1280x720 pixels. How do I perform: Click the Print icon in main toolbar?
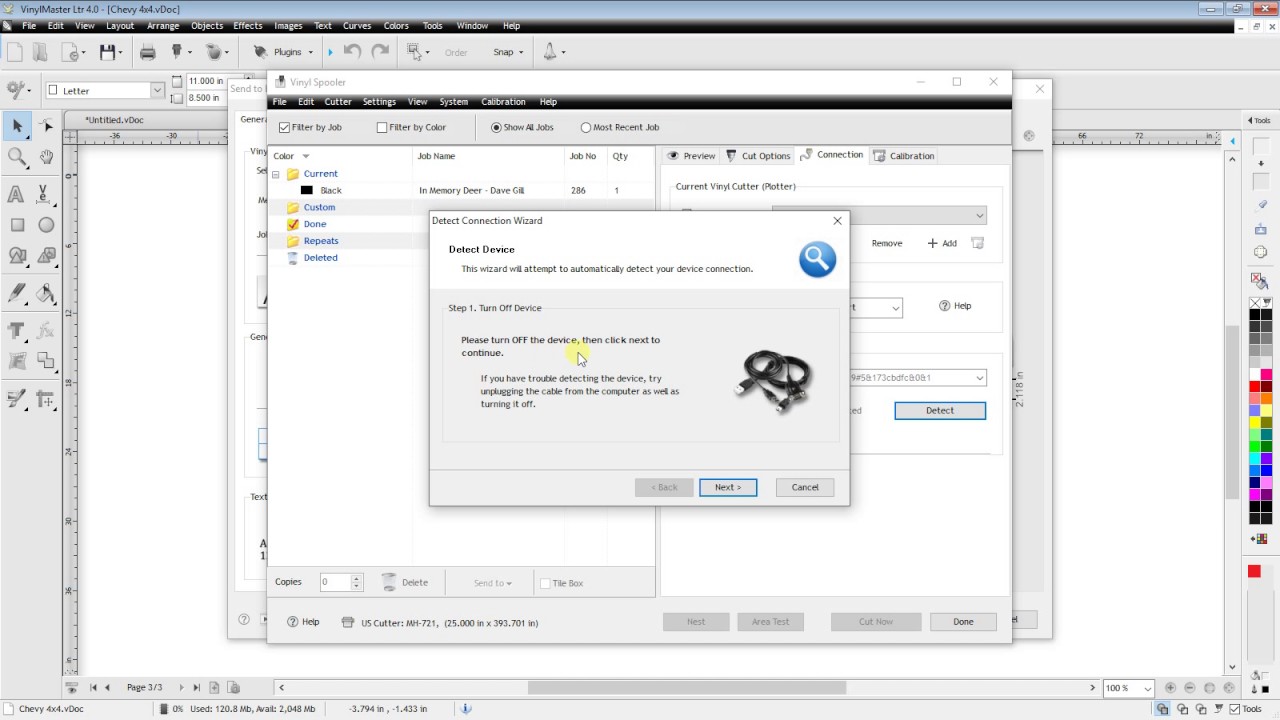pos(148,52)
